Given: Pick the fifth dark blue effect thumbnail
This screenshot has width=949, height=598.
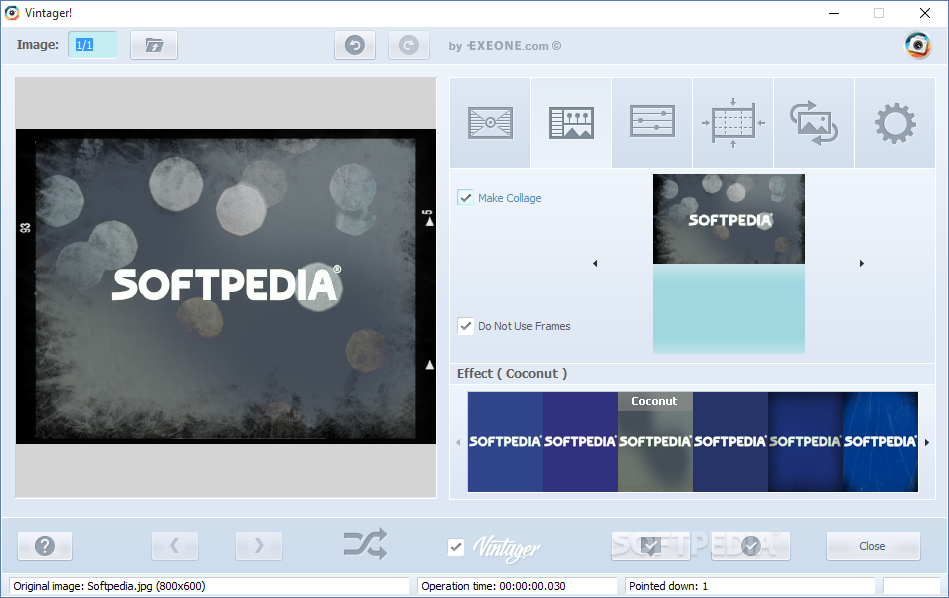Looking at the screenshot, I should coord(806,442).
